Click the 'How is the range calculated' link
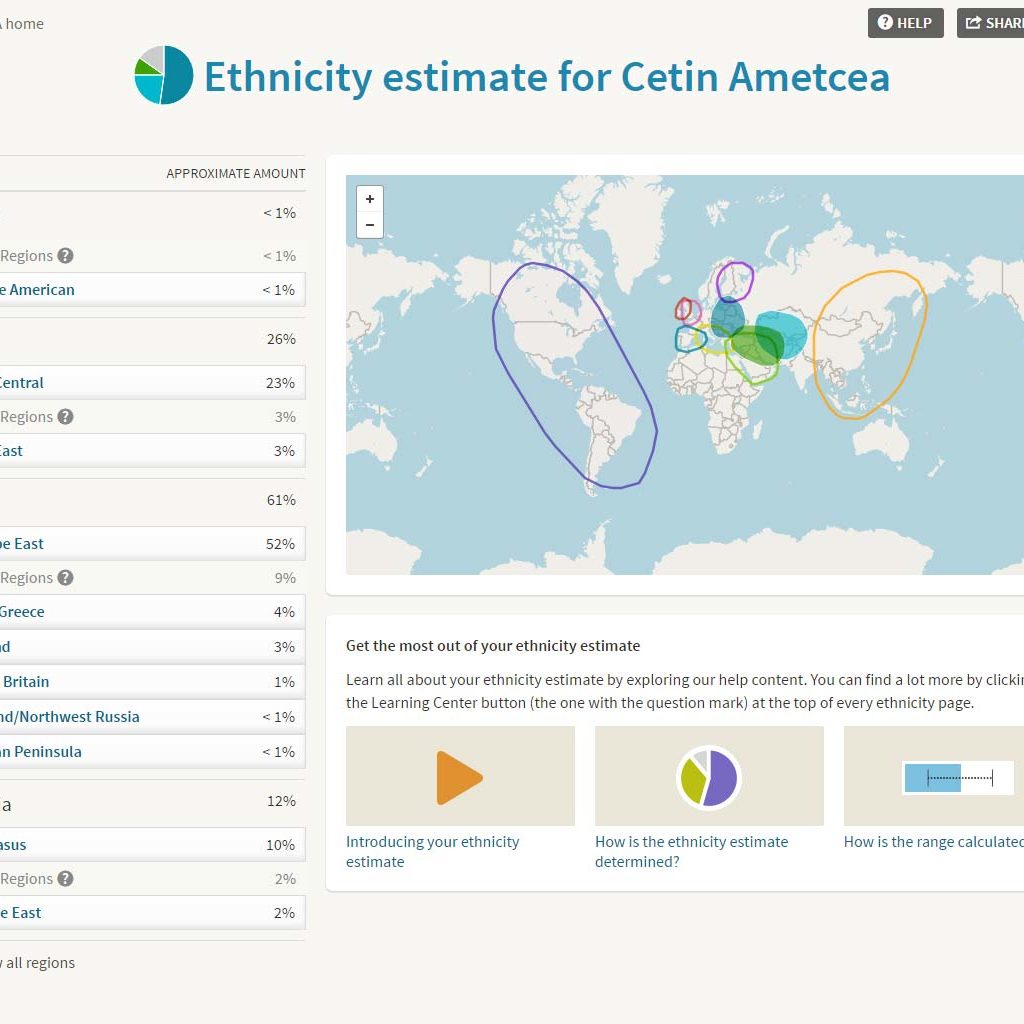This screenshot has width=1024, height=1024. pyautogui.click(x=933, y=841)
